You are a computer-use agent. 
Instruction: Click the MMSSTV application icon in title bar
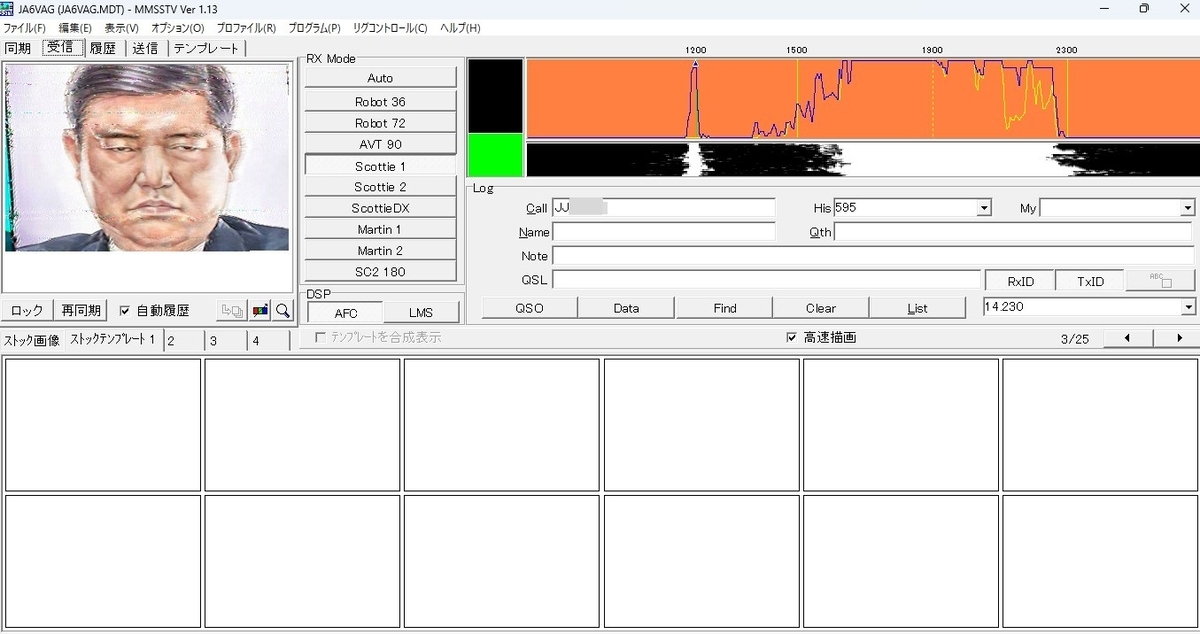click(7, 8)
